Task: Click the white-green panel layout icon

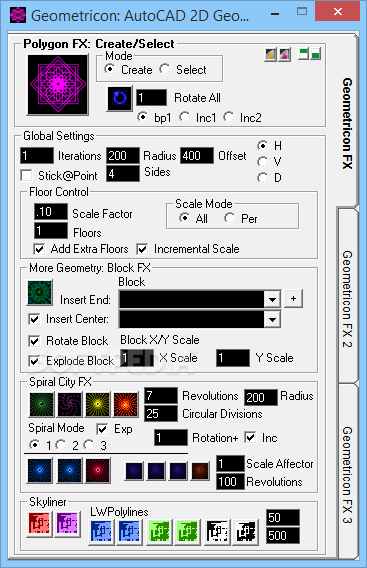Action: 303,54
